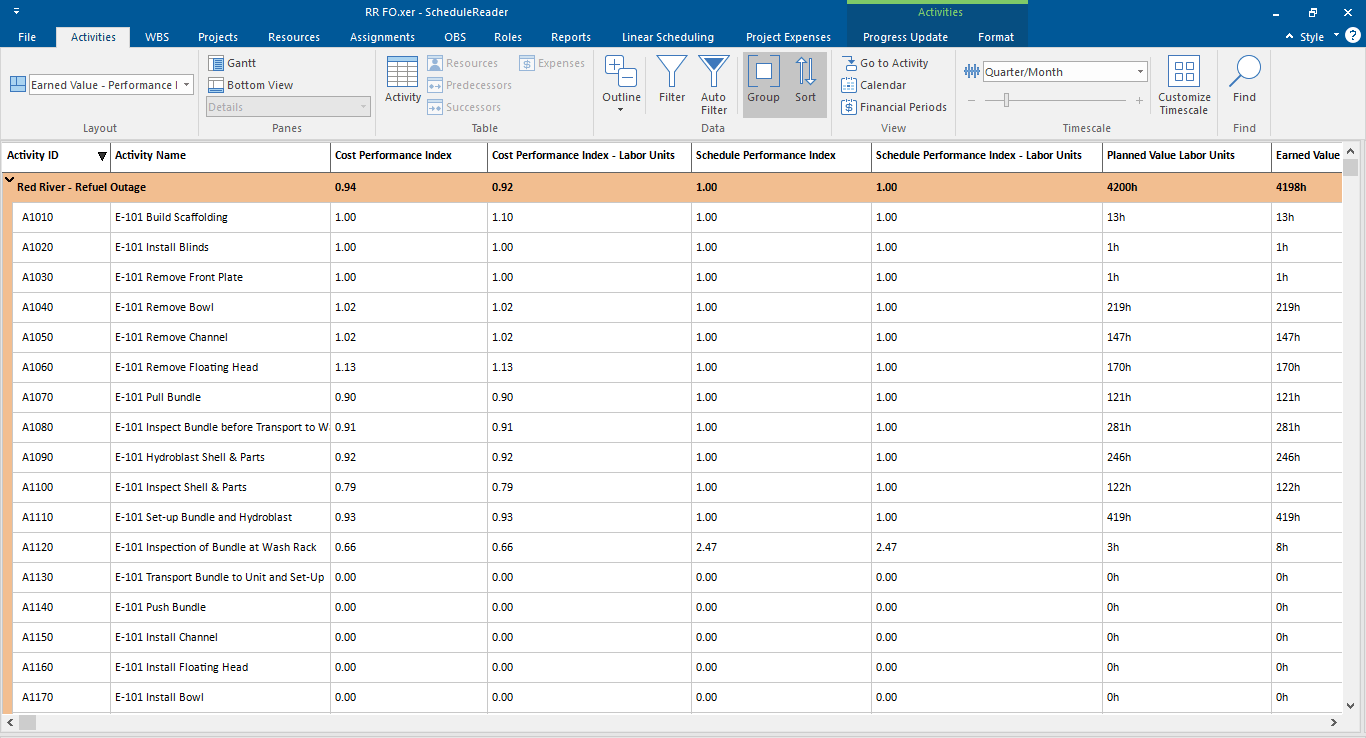Click the Expenses table icon
Viewport: 1366px width, 738px height.
527,63
